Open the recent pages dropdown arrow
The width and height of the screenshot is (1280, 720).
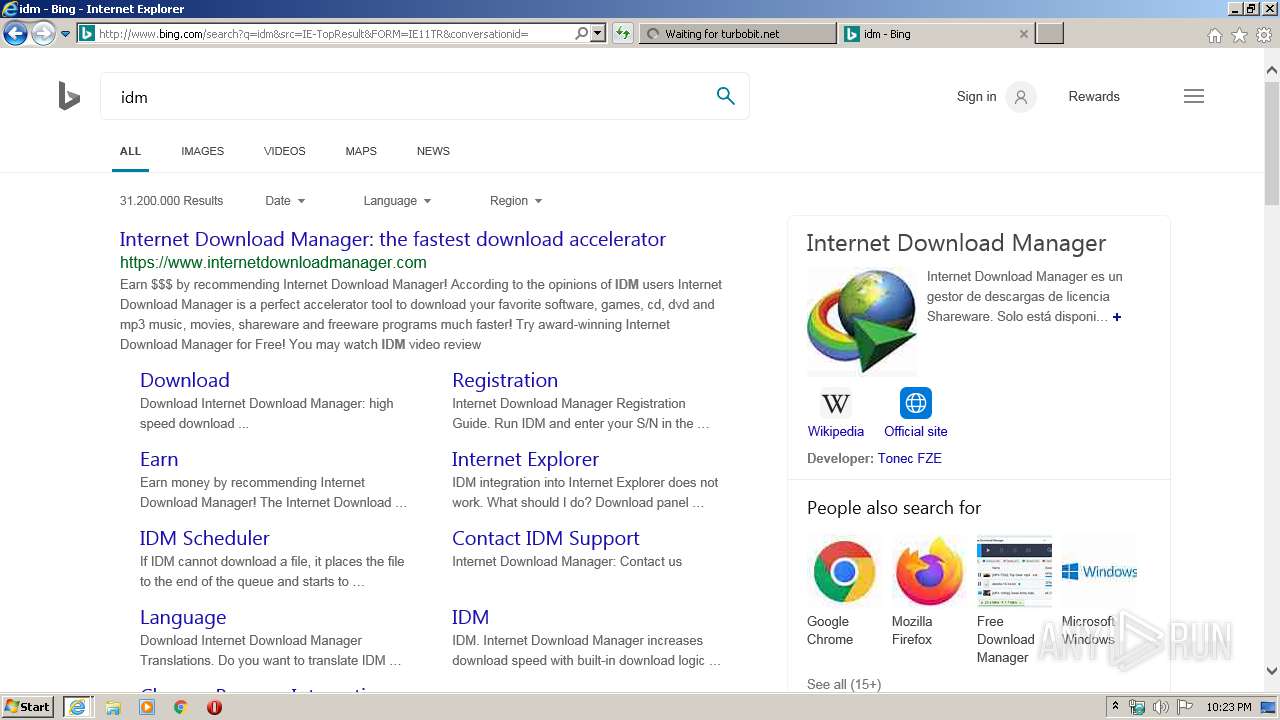[65, 34]
